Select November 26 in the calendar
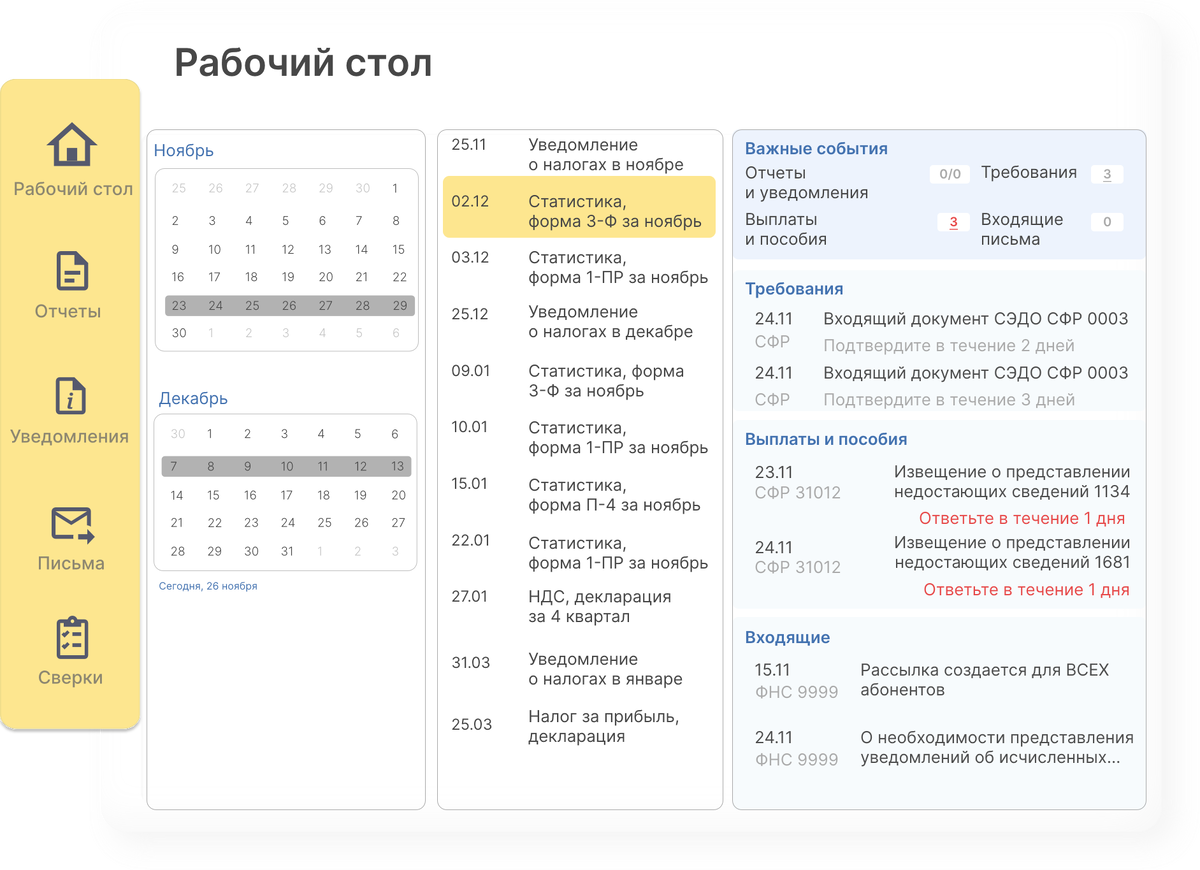Image resolution: width=1200 pixels, height=870 pixels. coord(289,306)
